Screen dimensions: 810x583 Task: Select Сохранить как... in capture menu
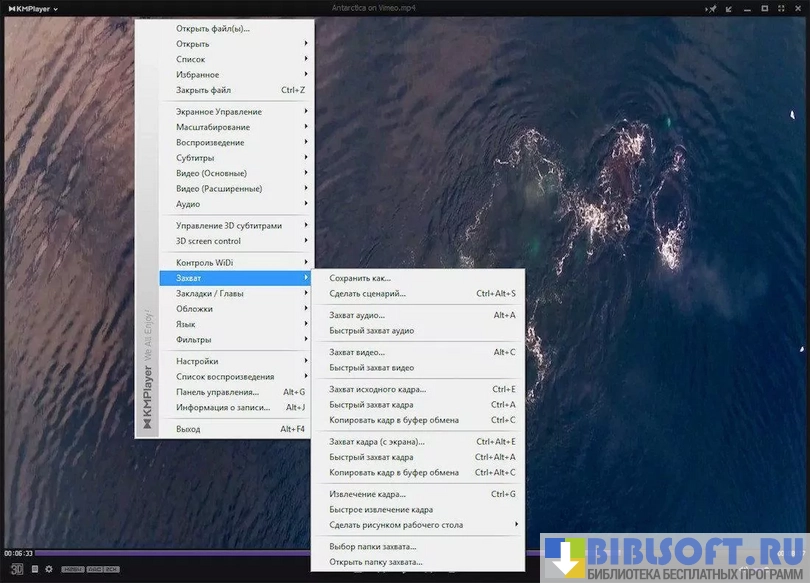[x=360, y=278]
